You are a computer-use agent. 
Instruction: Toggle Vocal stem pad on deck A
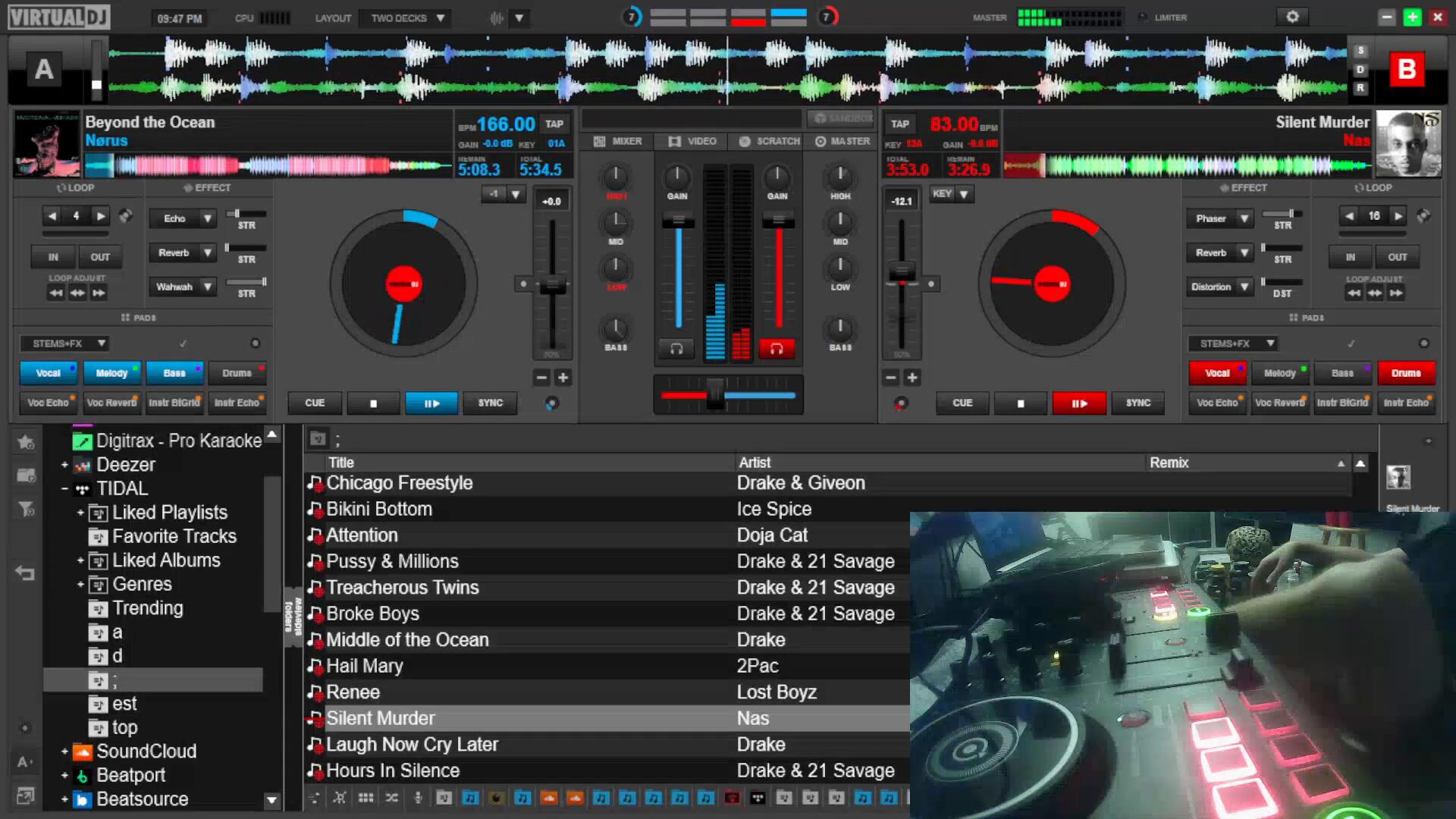coord(48,373)
